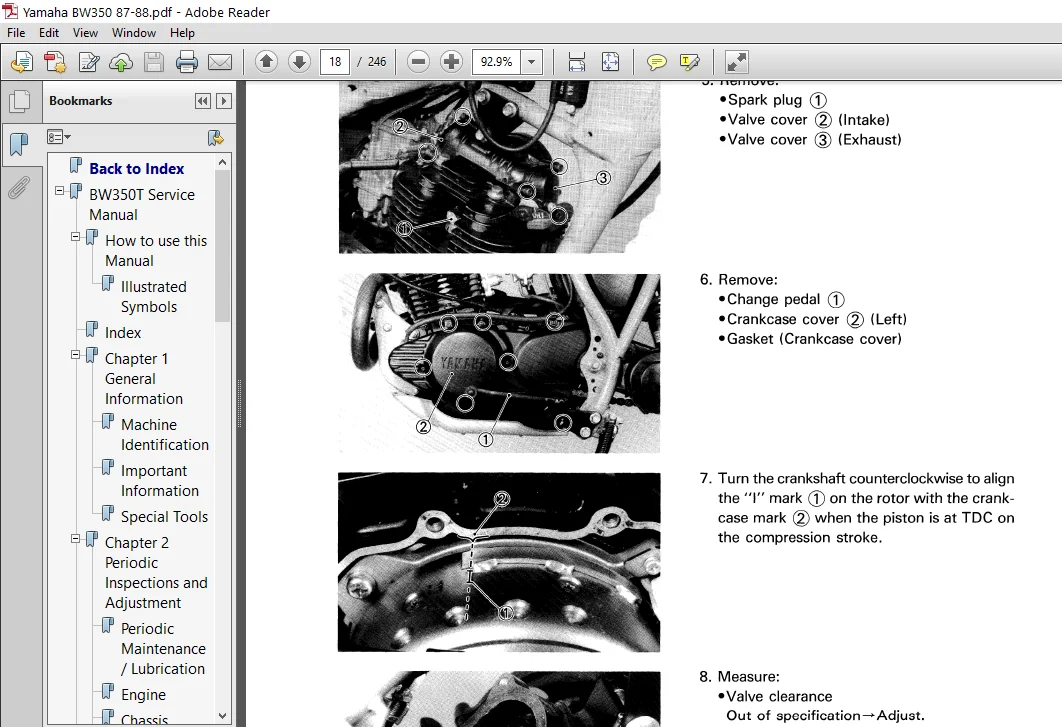Open Important Information bookmark
The height and width of the screenshot is (727, 1062).
tap(160, 481)
